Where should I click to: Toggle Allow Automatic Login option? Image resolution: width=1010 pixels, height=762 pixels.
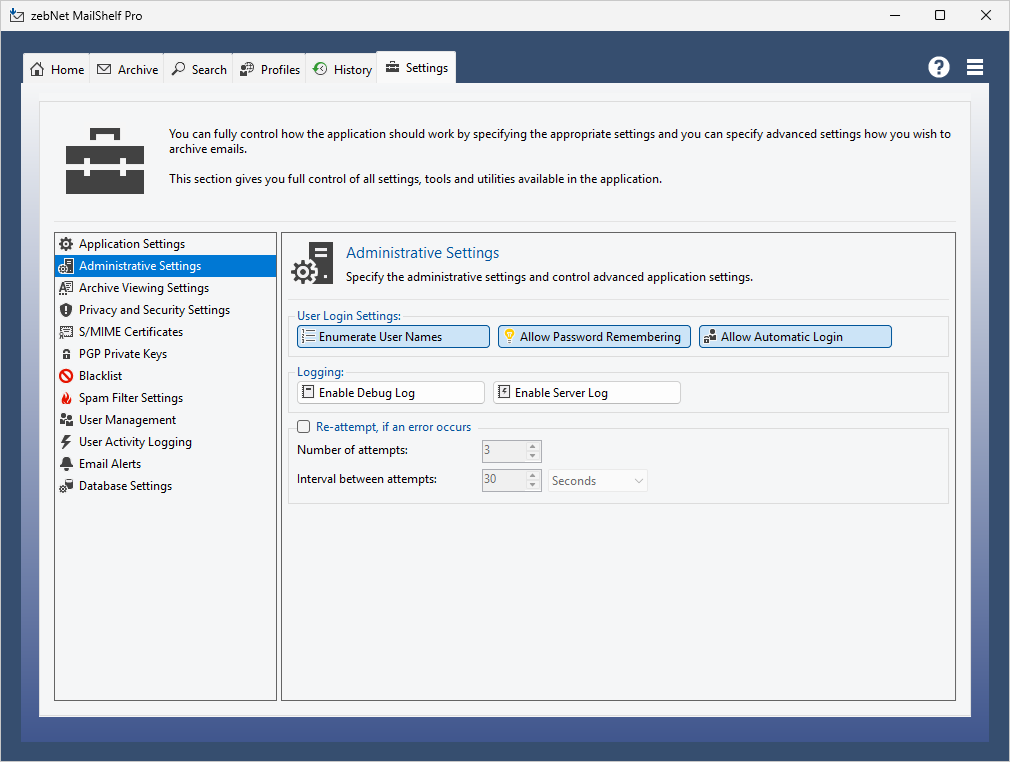pyautogui.click(x=794, y=337)
